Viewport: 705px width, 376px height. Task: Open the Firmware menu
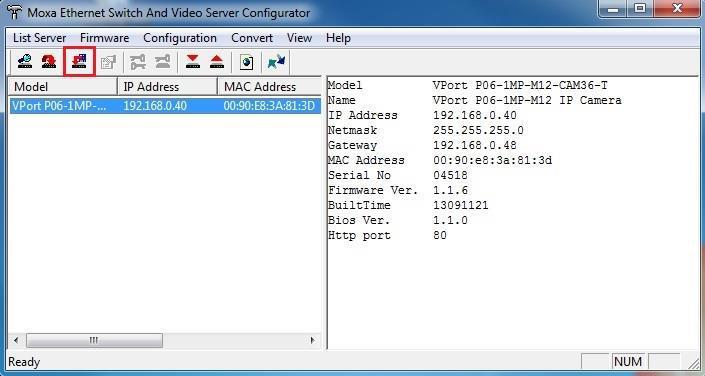click(x=104, y=38)
